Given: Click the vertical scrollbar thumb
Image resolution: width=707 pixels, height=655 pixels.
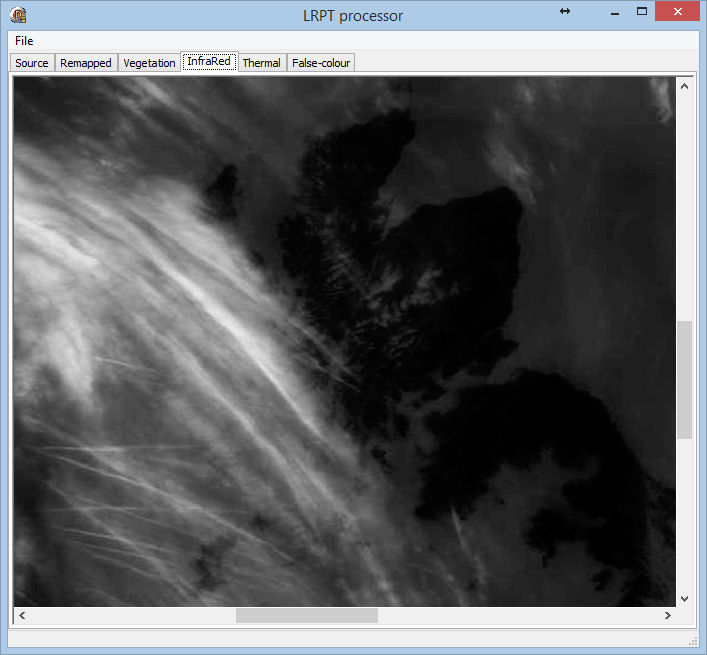Looking at the screenshot, I should [684, 380].
